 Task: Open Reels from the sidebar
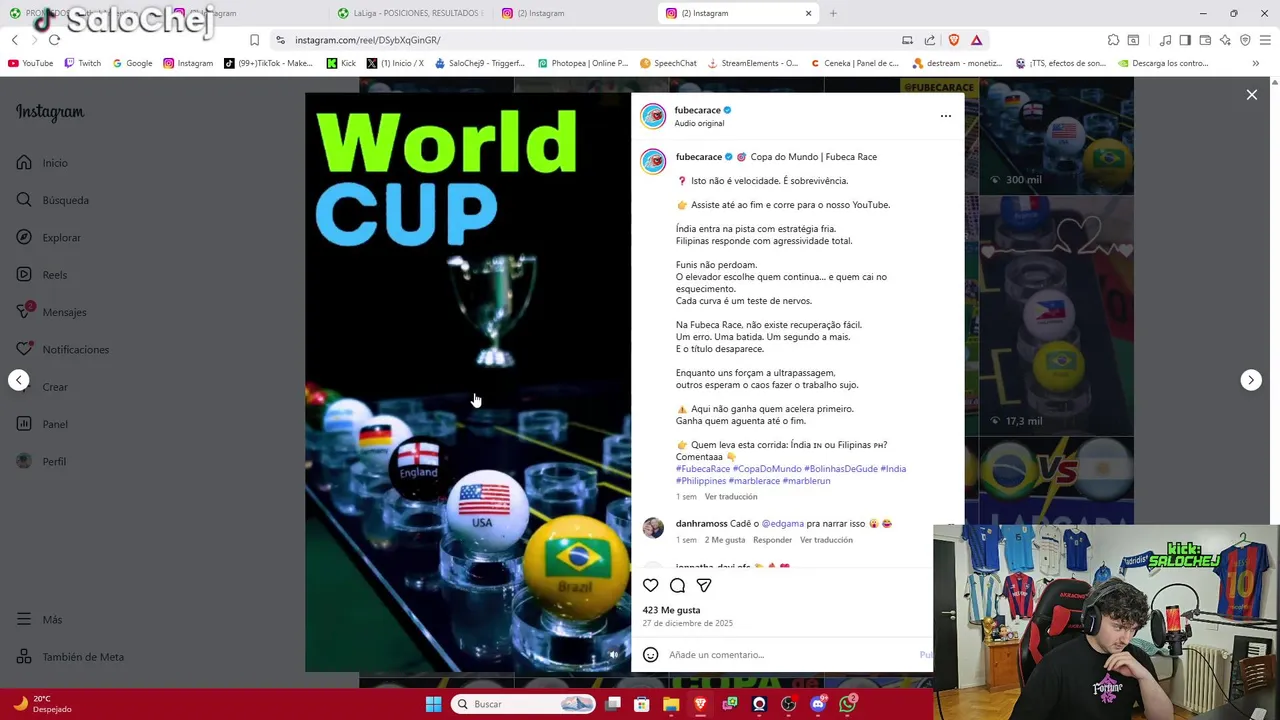(x=41, y=275)
